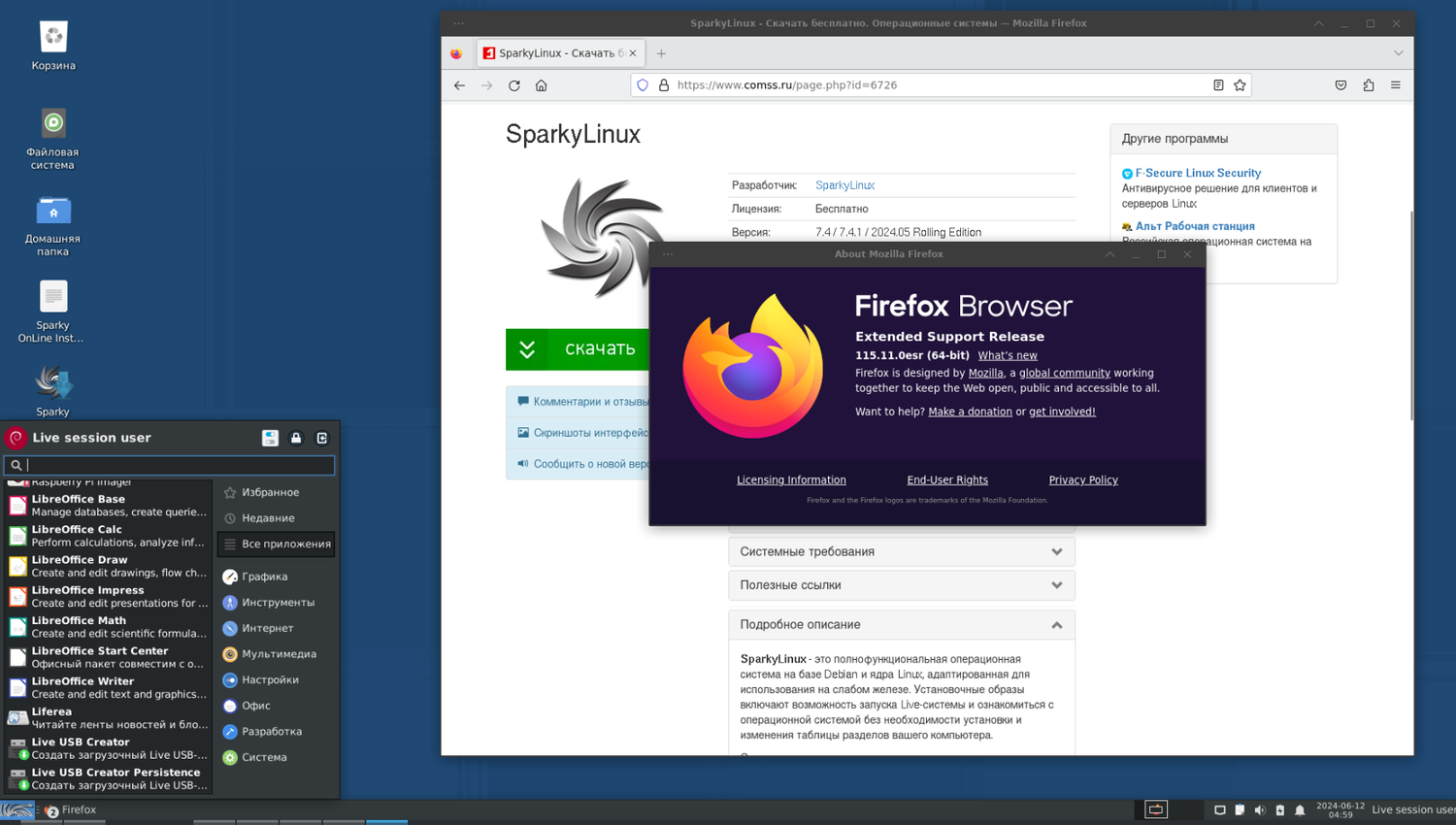1456x825 pixels.
Task: Go back using Firefox back arrow
Action: point(459,85)
